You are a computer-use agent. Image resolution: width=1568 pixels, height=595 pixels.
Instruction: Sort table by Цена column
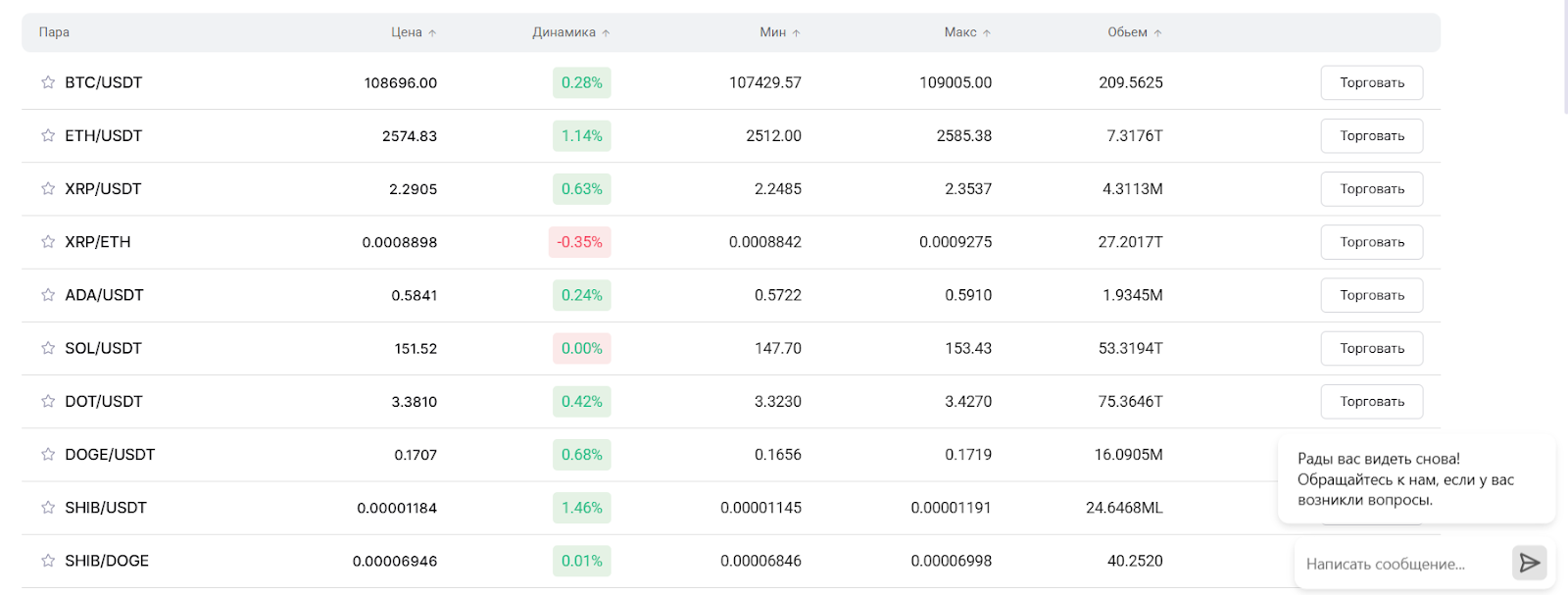tap(414, 32)
